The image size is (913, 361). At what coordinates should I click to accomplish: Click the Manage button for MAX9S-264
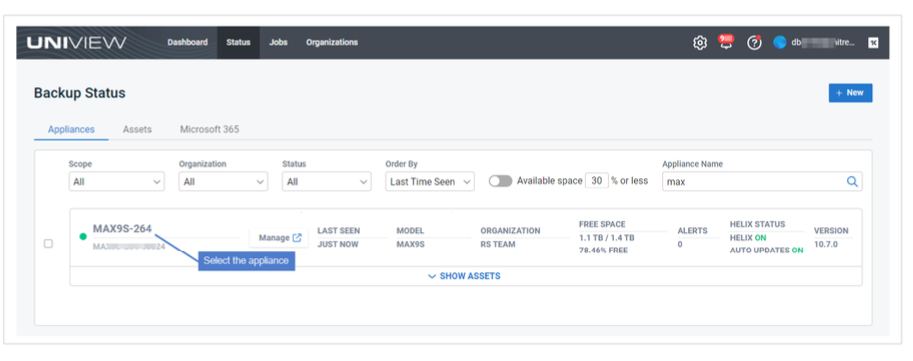280,238
